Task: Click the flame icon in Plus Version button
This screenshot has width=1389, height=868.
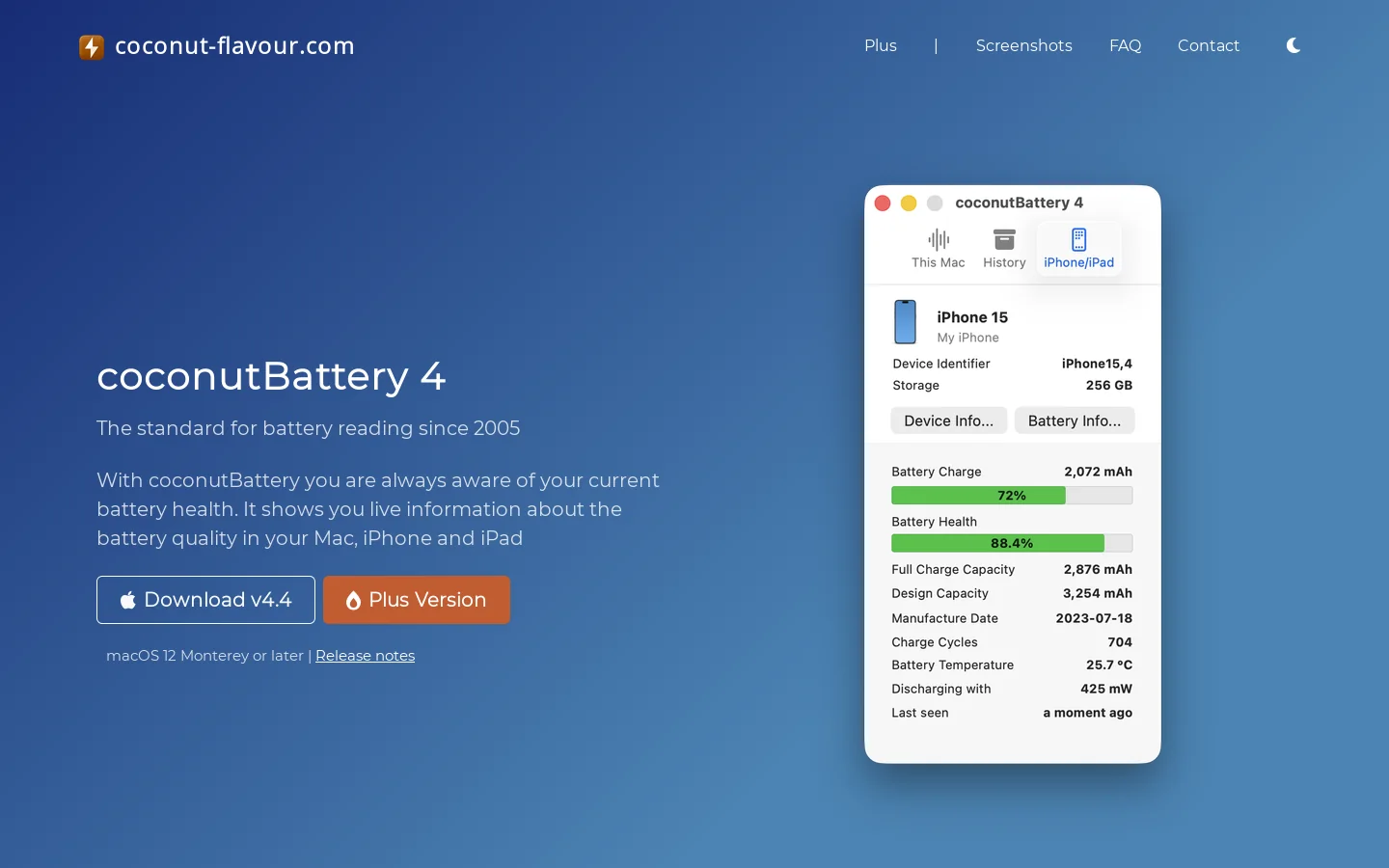Action: 353,600
